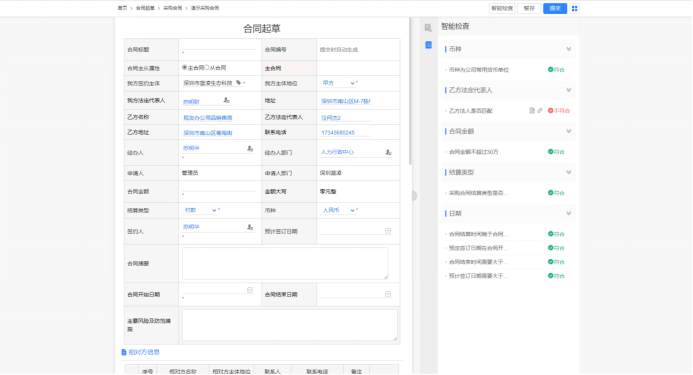
Task: Click 合同起草 in the breadcrumb
Action: coord(145,8)
